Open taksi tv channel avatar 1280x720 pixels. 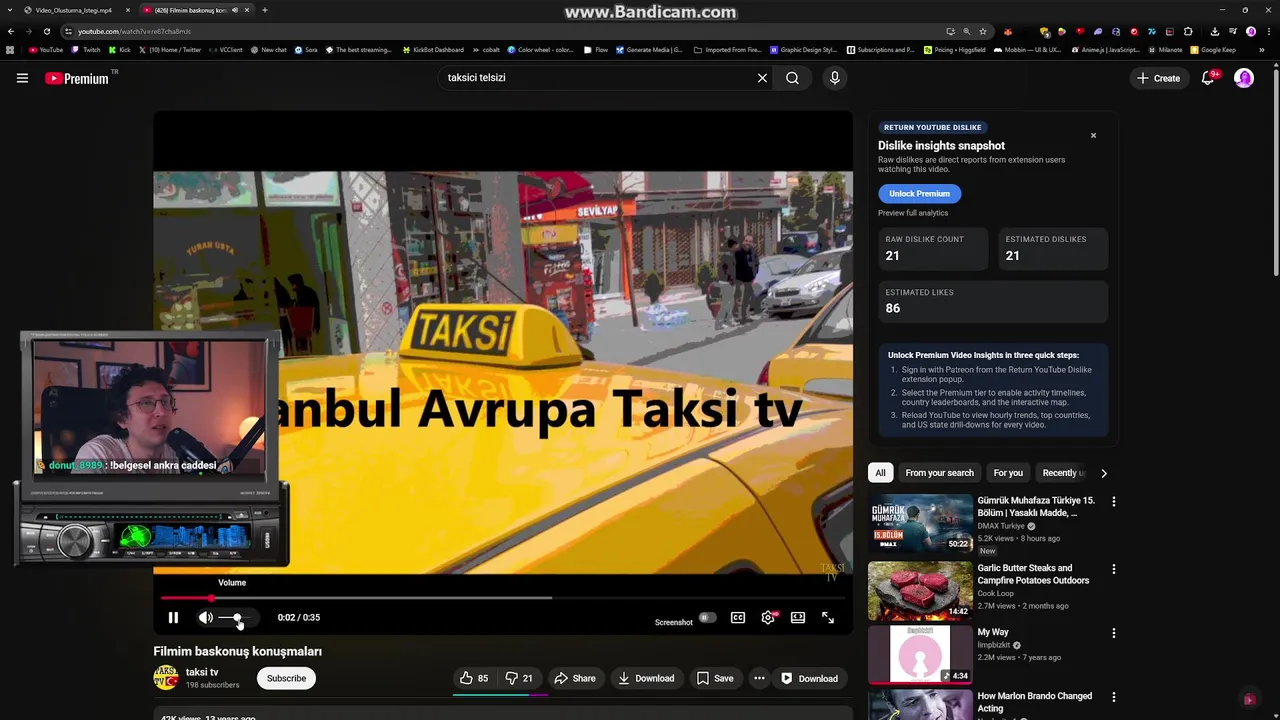pyautogui.click(x=166, y=678)
